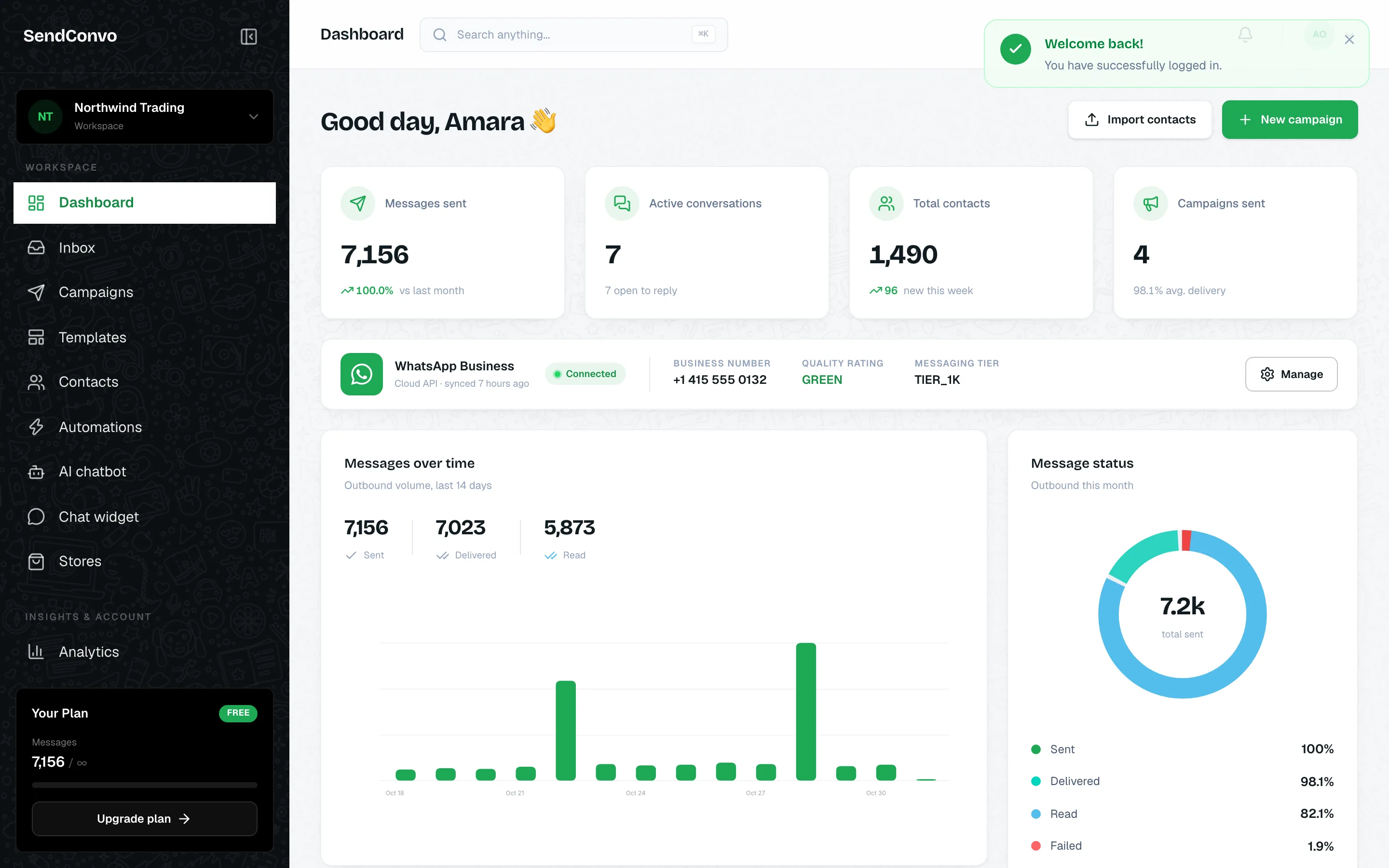
Task: Click the Read legend row
Action: click(x=1182, y=814)
